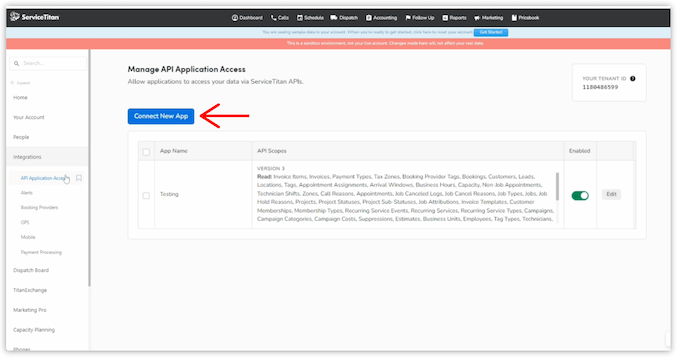Go to the Follow Up section
680x360 pixels.
(x=419, y=18)
